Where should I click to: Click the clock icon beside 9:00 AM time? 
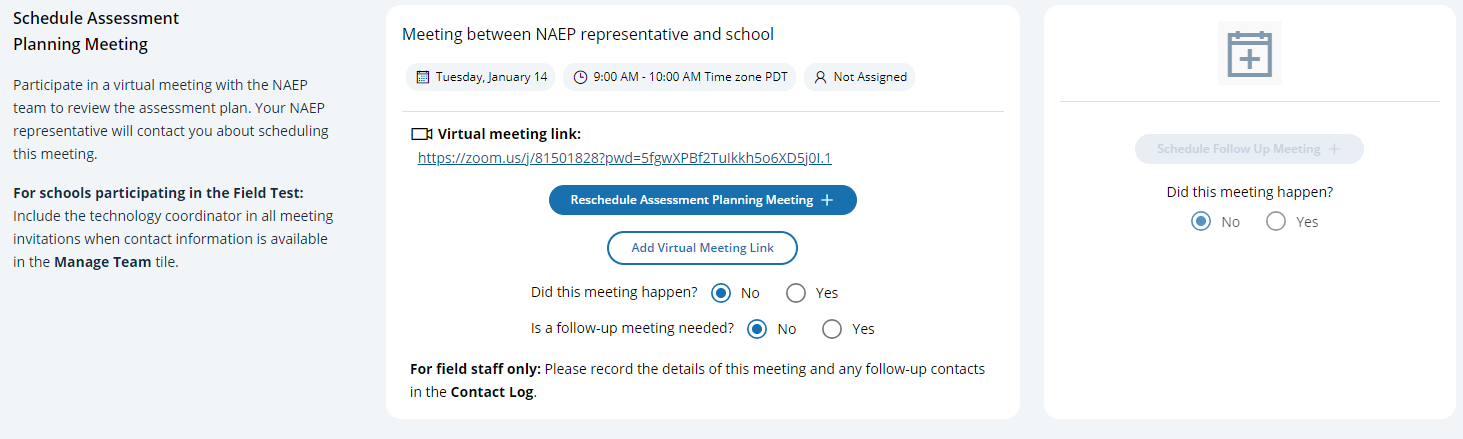pos(580,77)
